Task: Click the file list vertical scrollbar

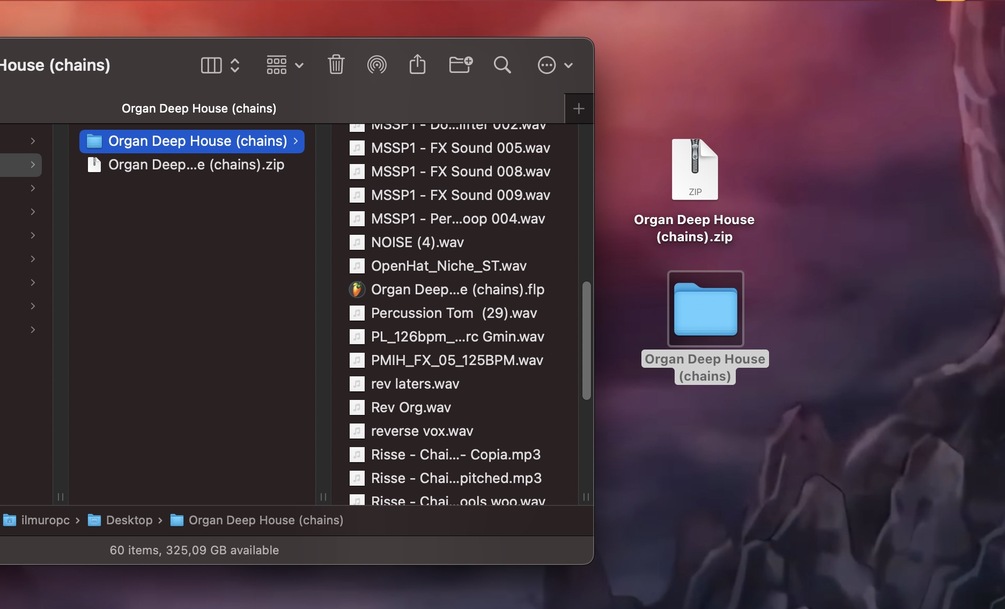Action: pyautogui.click(x=586, y=341)
